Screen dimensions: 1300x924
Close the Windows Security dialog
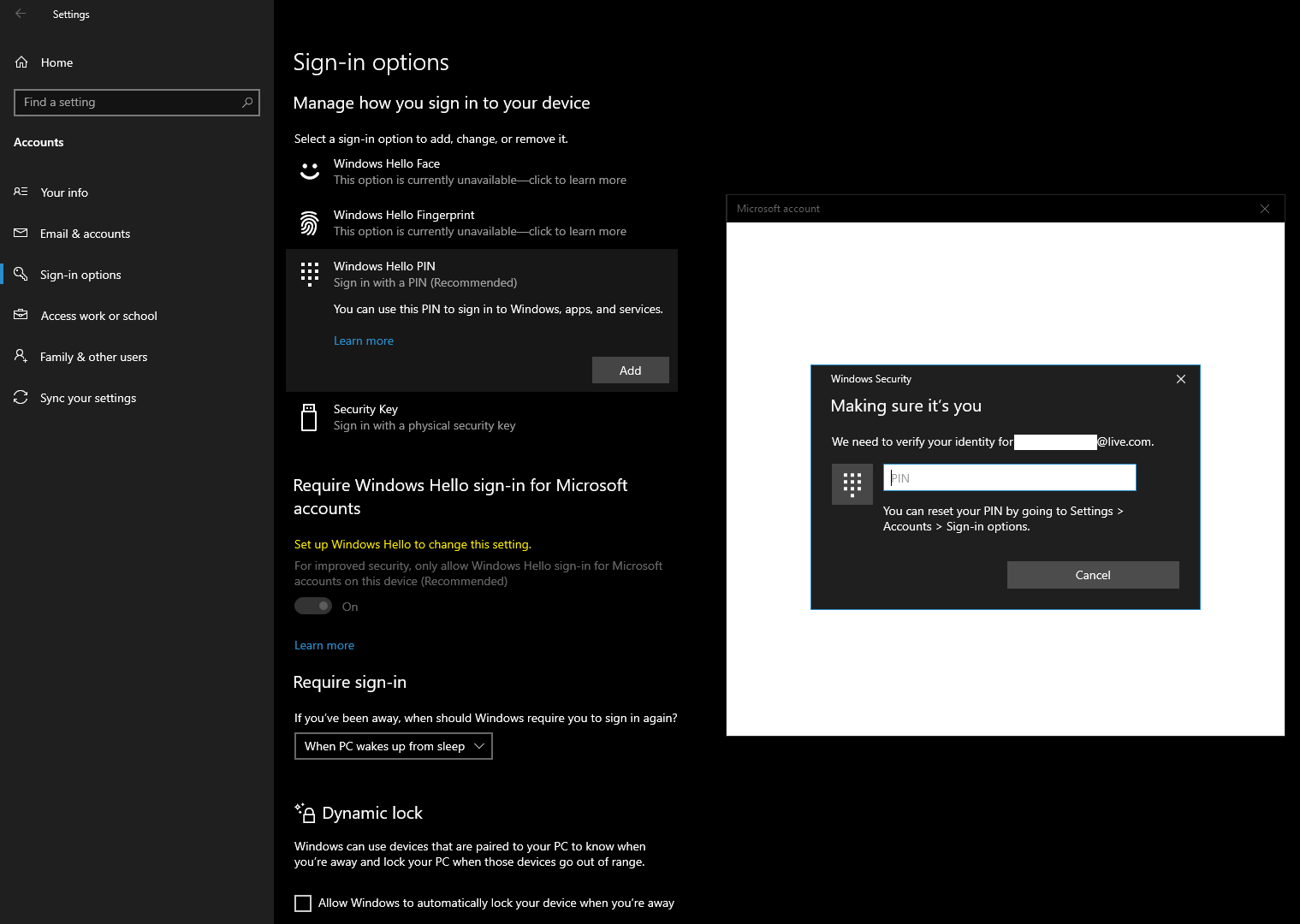(1181, 379)
